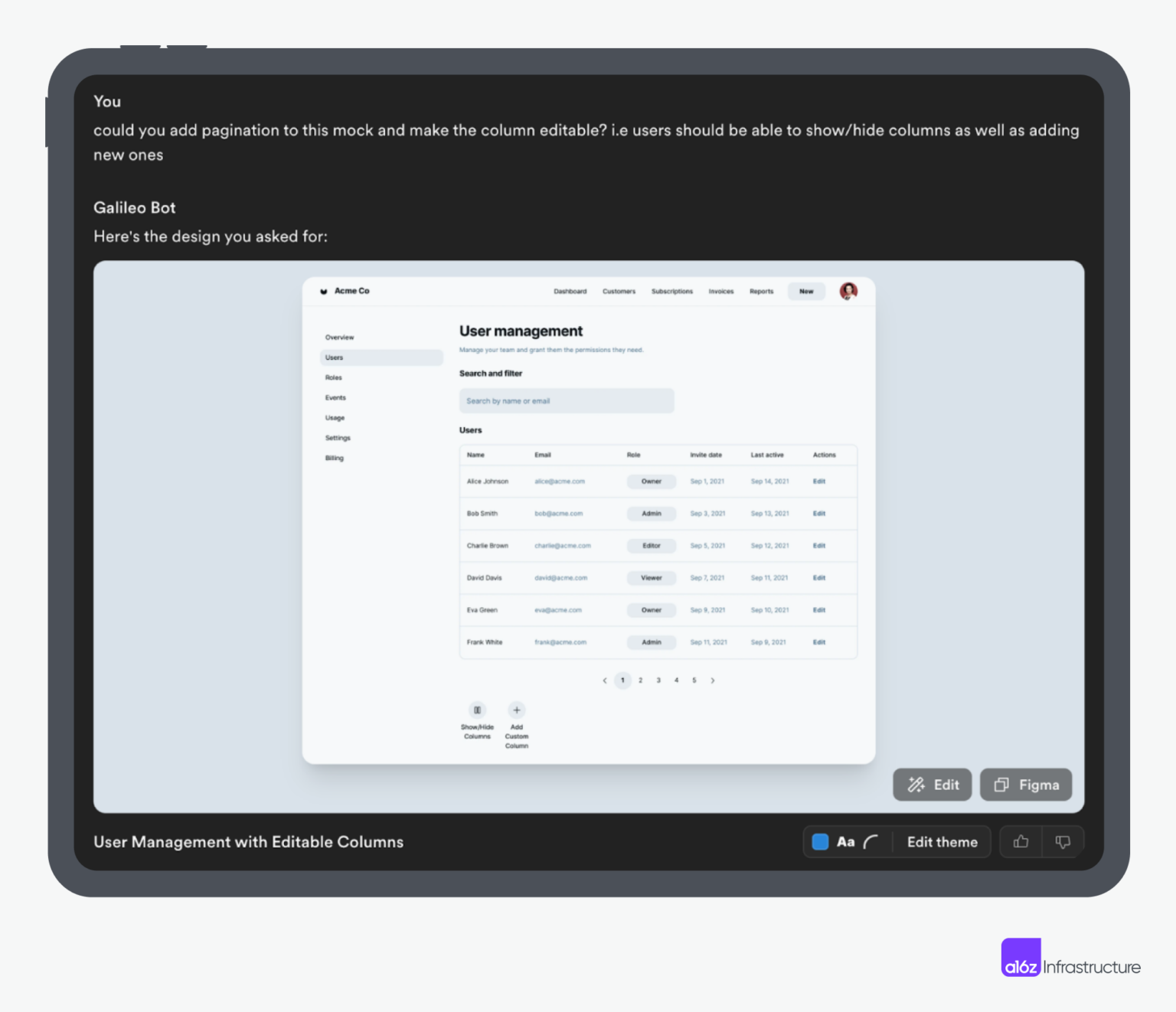Screen dimensions: 1176x1012
Task: Click the Acme Co logo icon
Action: (325, 291)
